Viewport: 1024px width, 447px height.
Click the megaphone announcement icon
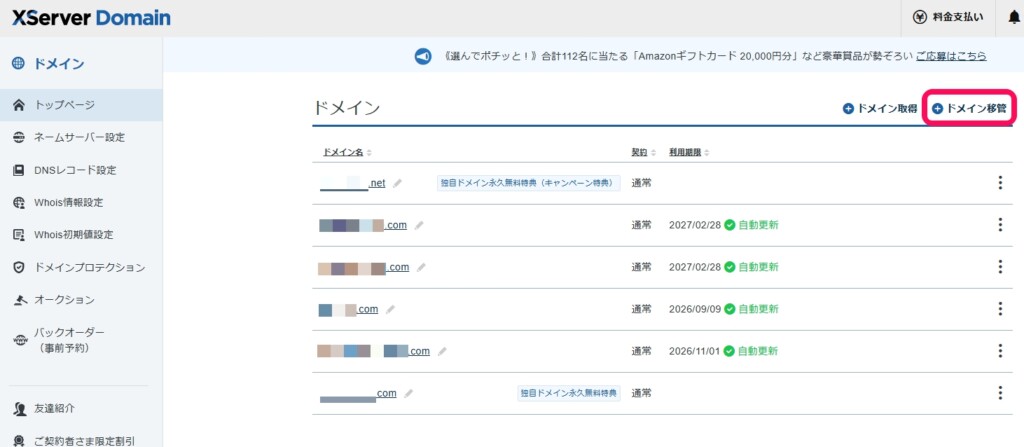click(423, 56)
